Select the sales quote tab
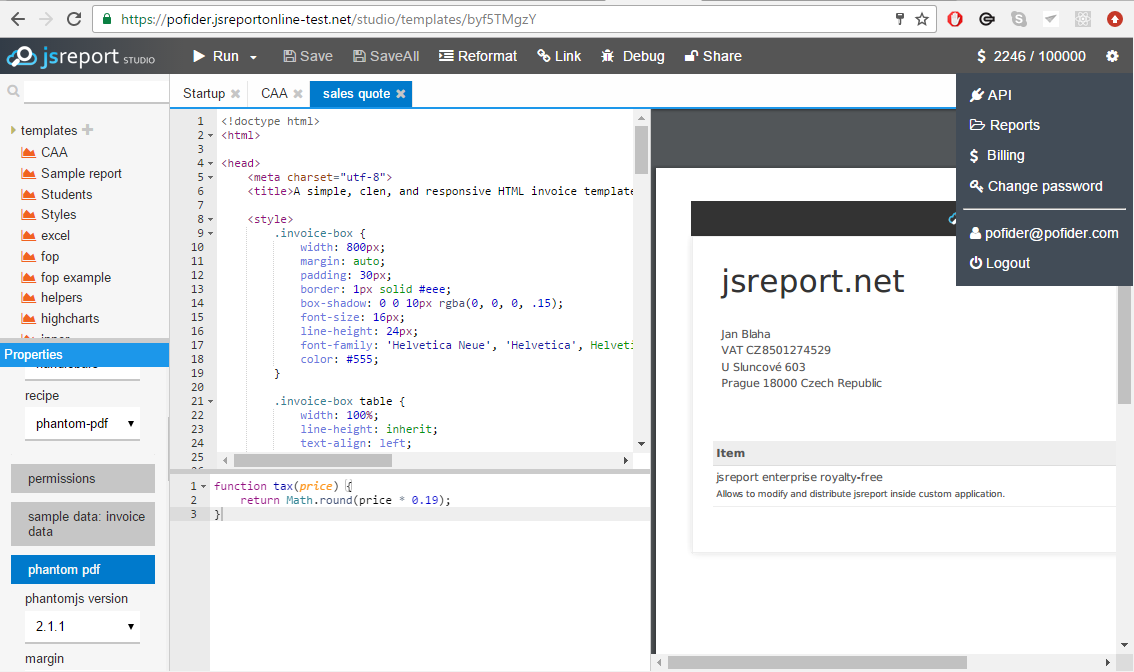This screenshot has height=672, width=1134. click(357, 93)
